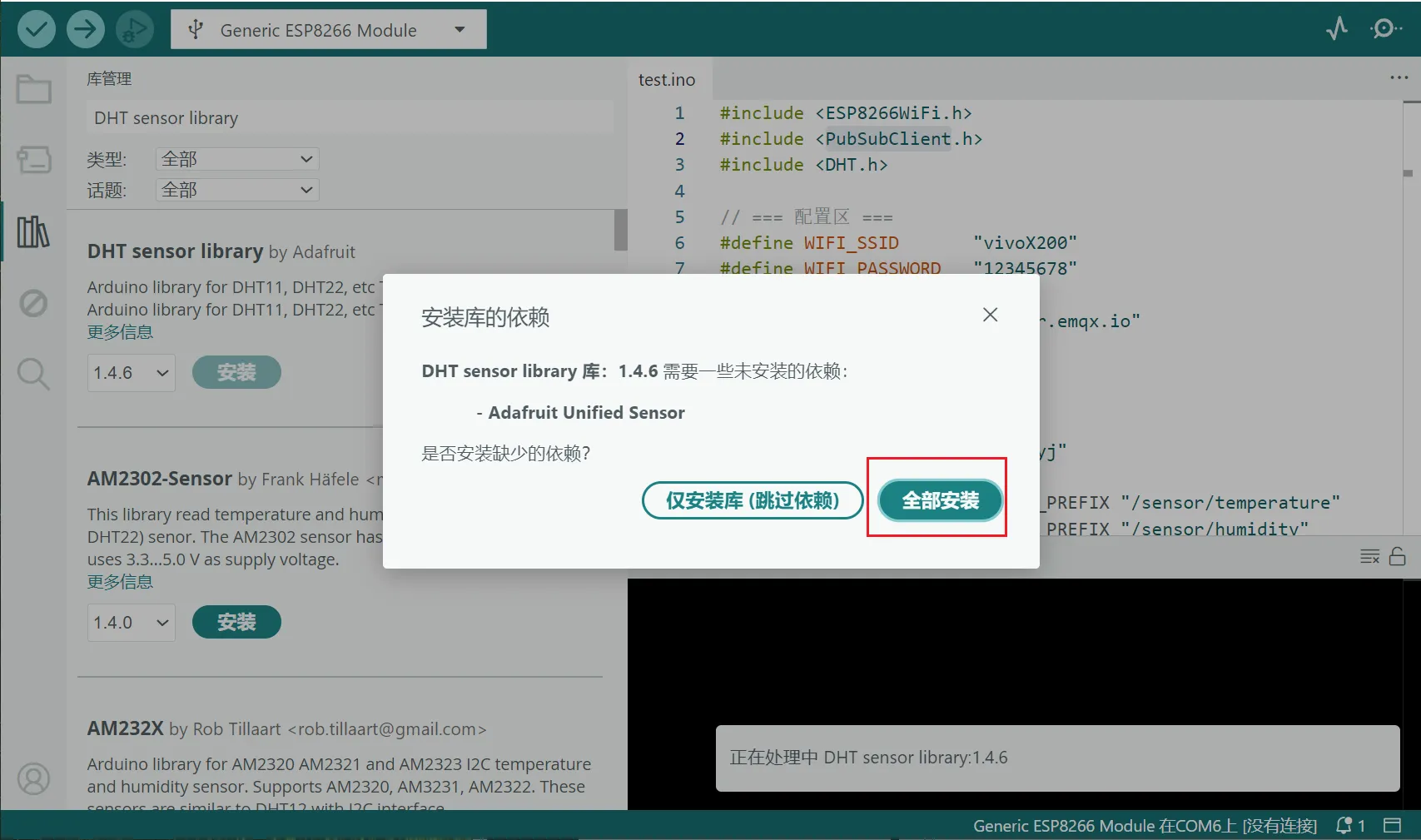
Task: Select the test.ino editor tab
Action: point(667,80)
